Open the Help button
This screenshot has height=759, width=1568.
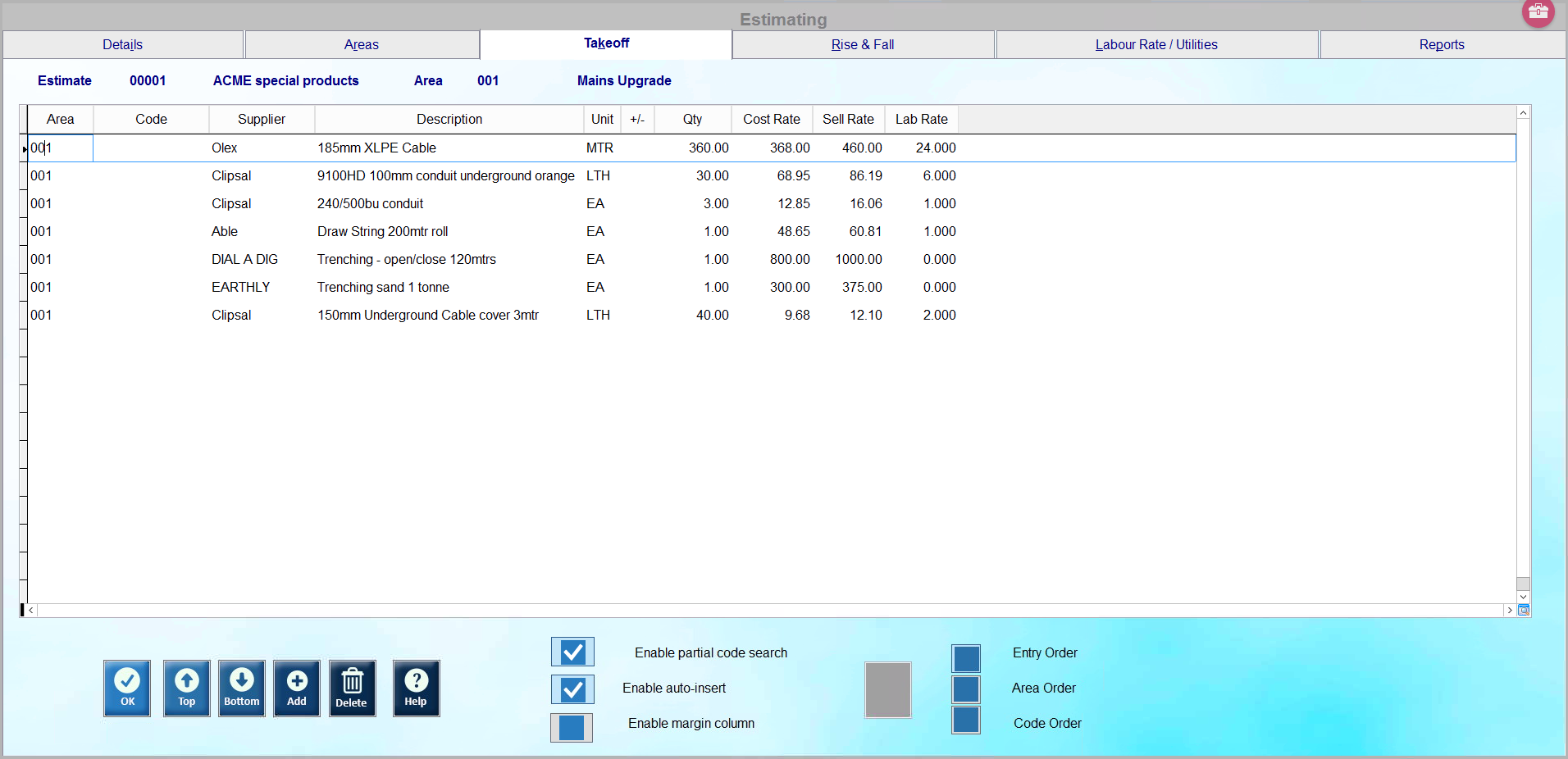coord(417,689)
